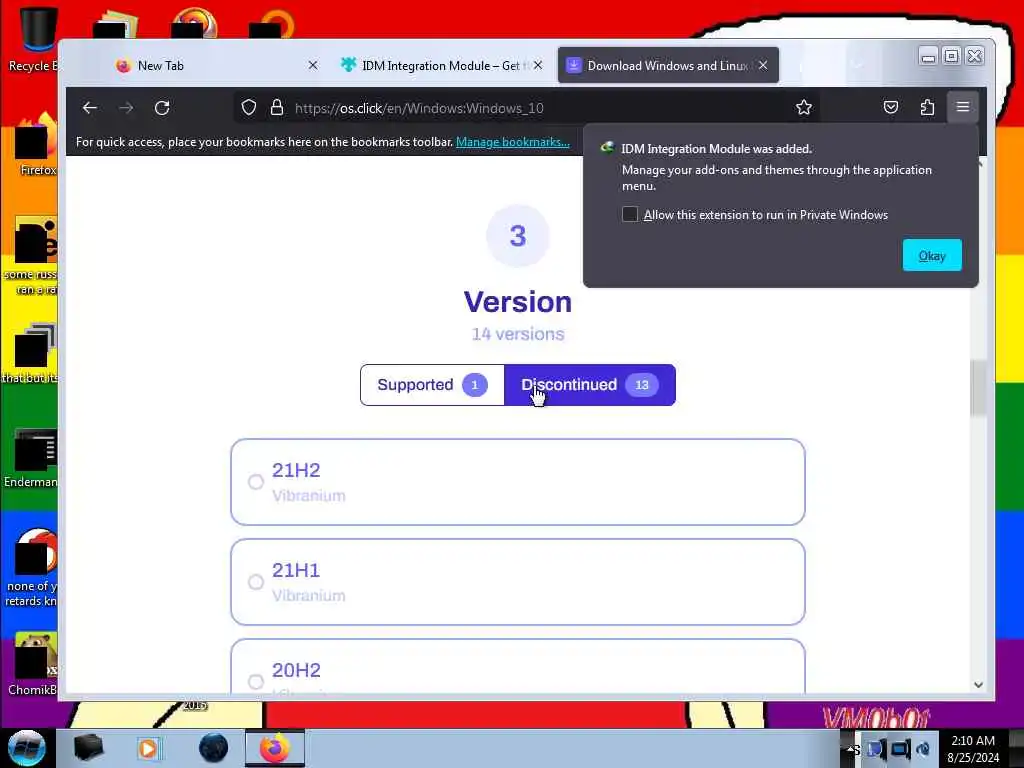Open the Extensions puzzle-piece icon
This screenshot has height=768, width=1024.
click(x=927, y=108)
